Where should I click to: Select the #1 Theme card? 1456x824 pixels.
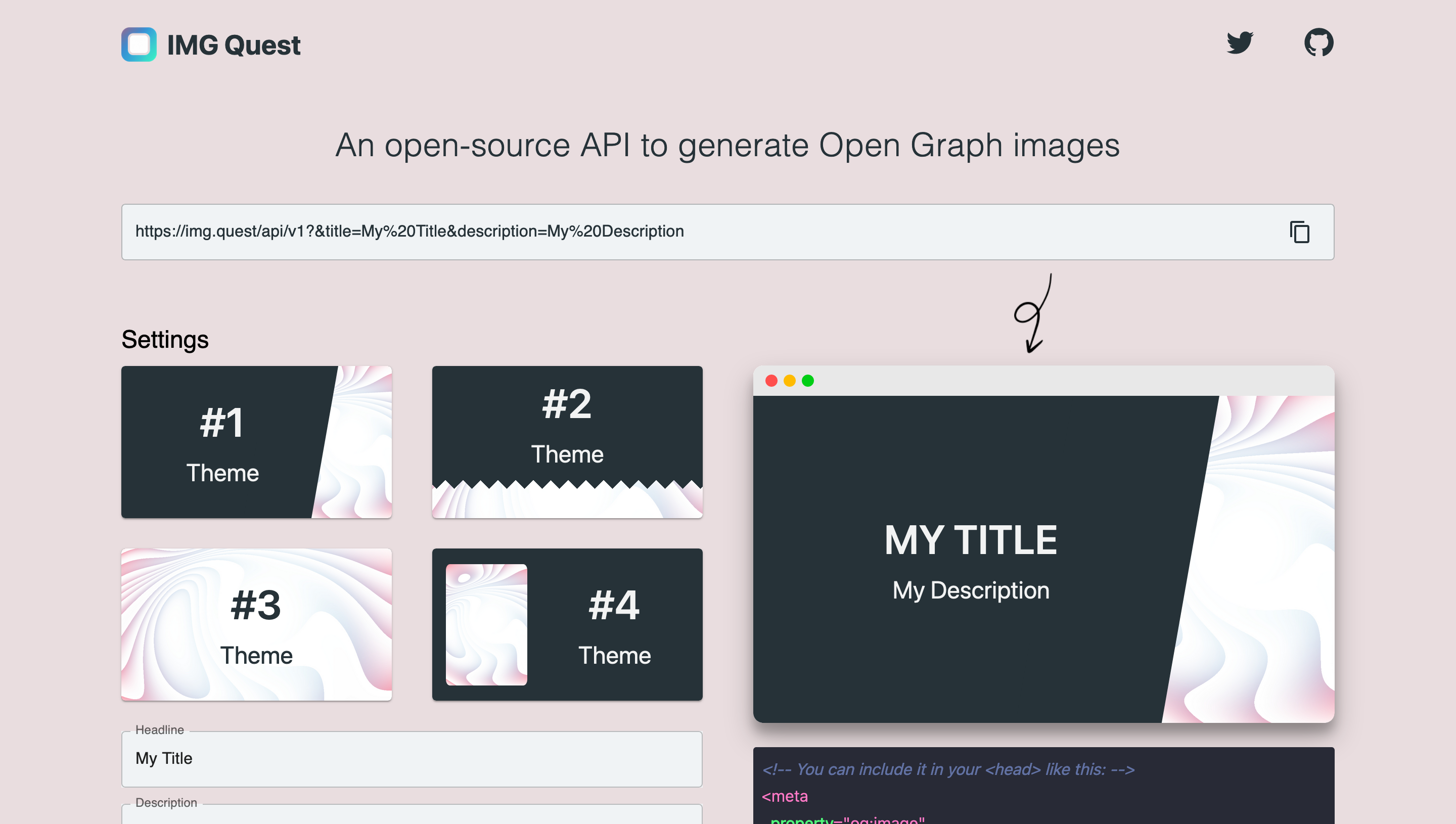[x=256, y=442]
